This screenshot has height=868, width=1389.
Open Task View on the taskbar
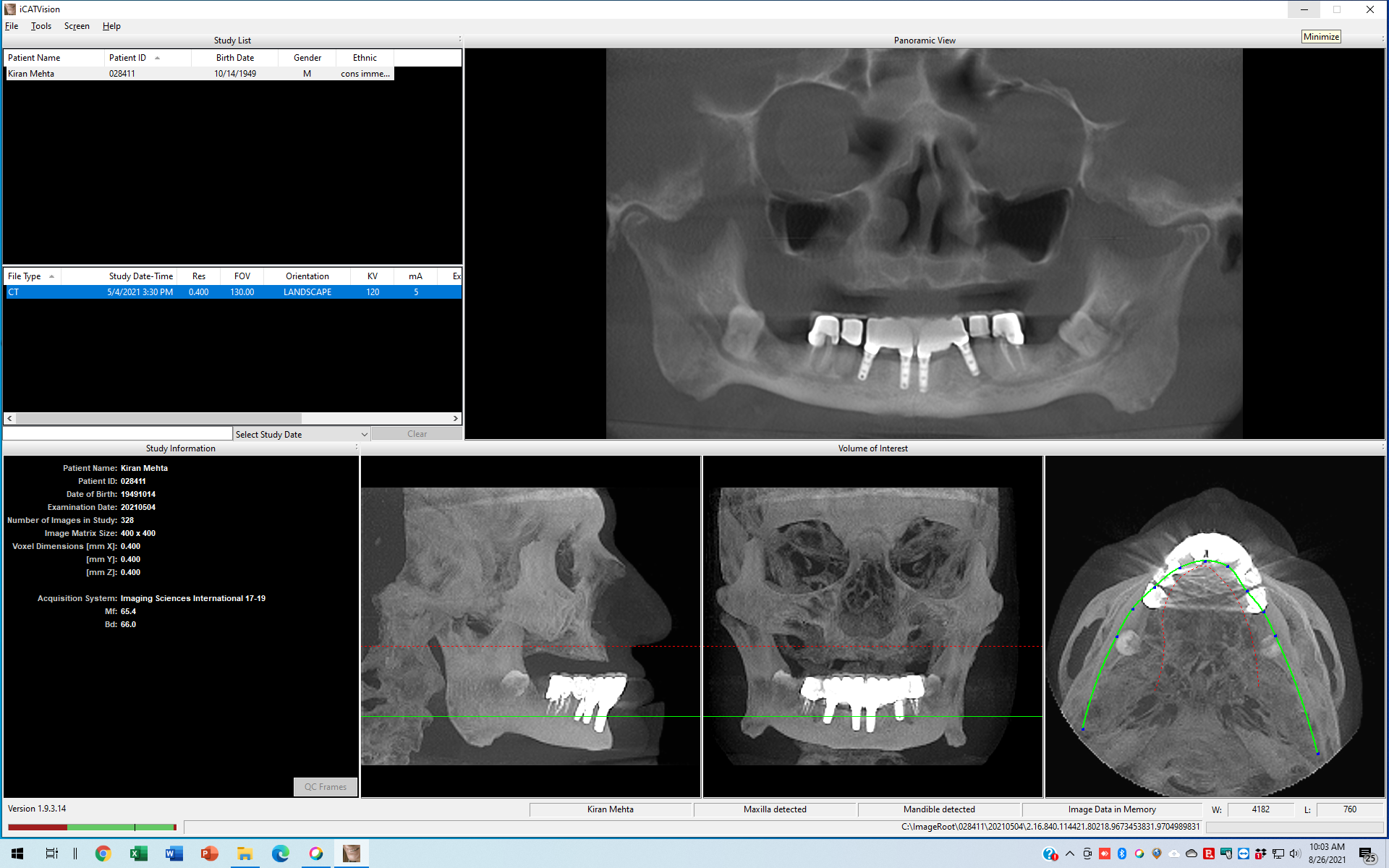(52, 854)
